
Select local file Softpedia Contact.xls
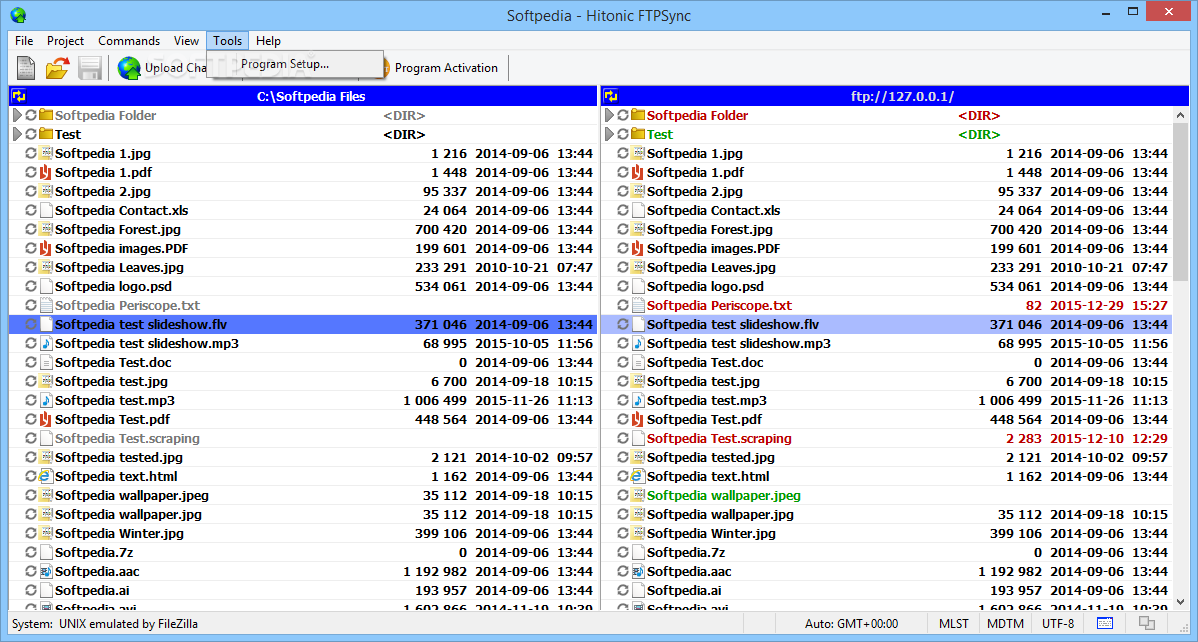(303, 211)
